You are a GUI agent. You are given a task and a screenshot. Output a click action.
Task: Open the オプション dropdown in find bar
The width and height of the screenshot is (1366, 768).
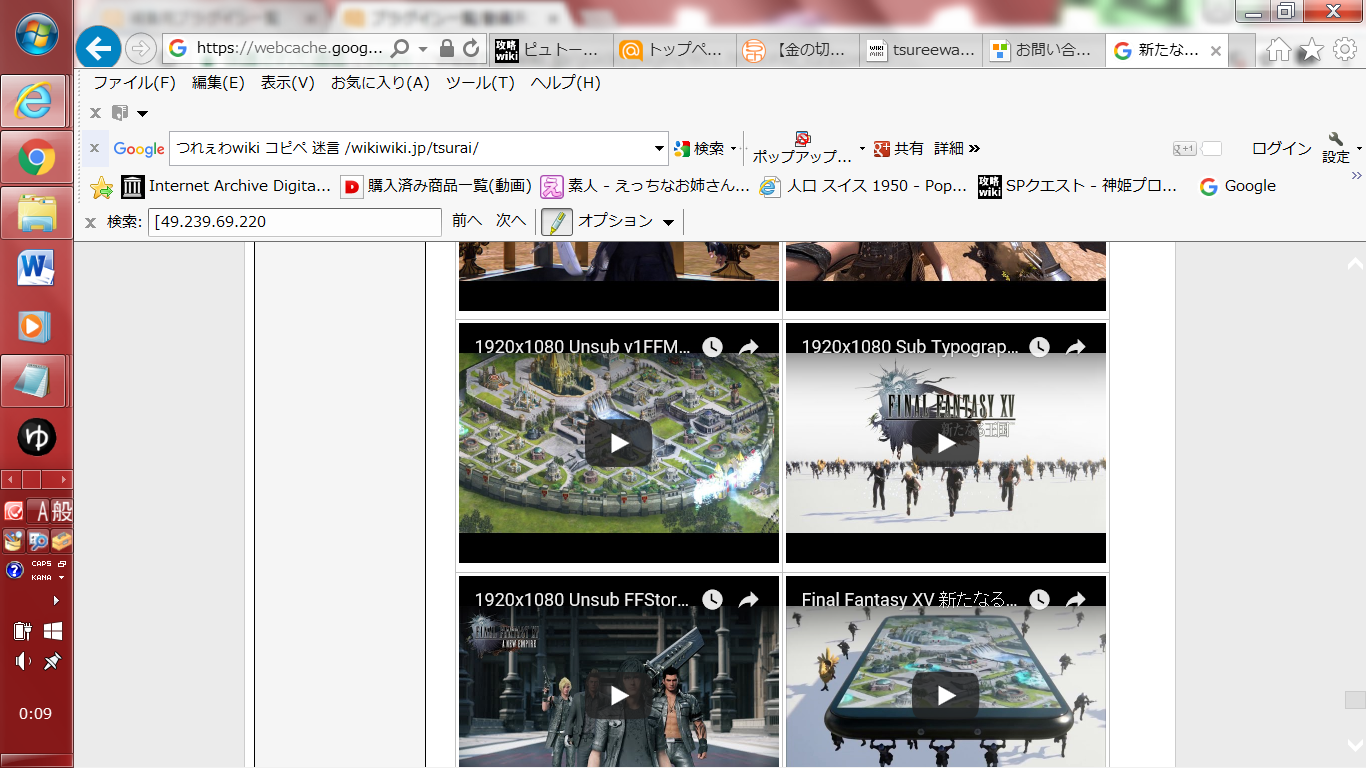tap(669, 222)
